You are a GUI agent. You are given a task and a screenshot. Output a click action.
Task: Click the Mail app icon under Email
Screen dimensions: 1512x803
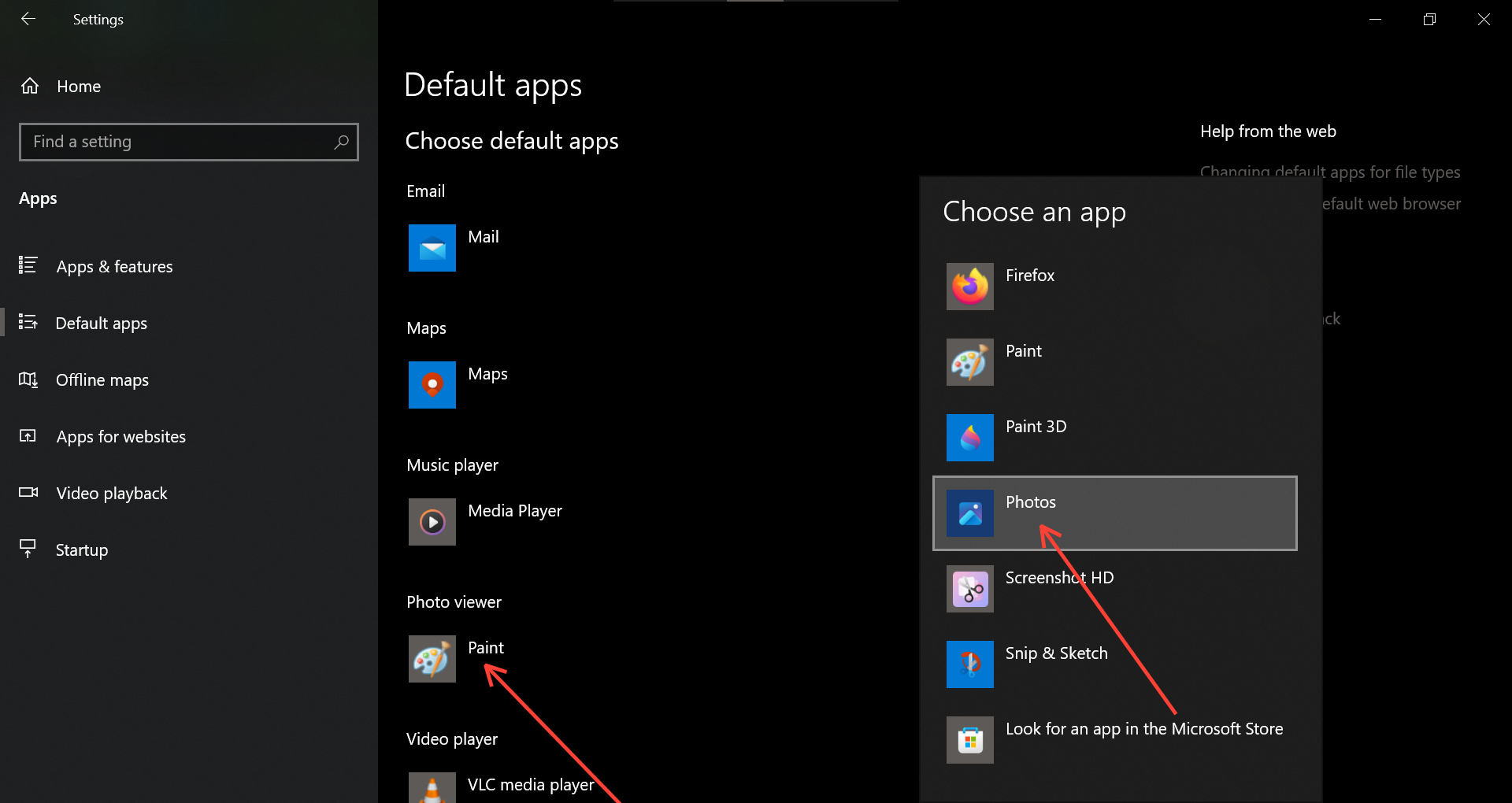tap(432, 248)
